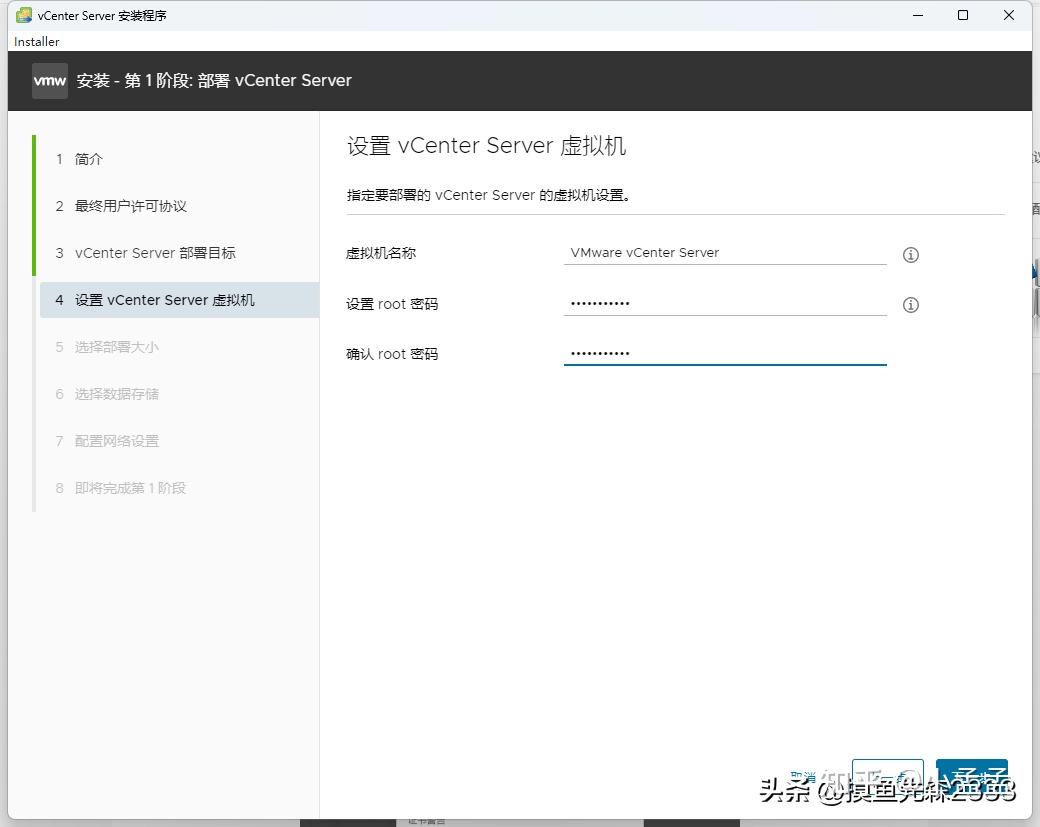Maximize the vCenter Server installer window
The width and height of the screenshot is (1040, 827).
(963, 15)
